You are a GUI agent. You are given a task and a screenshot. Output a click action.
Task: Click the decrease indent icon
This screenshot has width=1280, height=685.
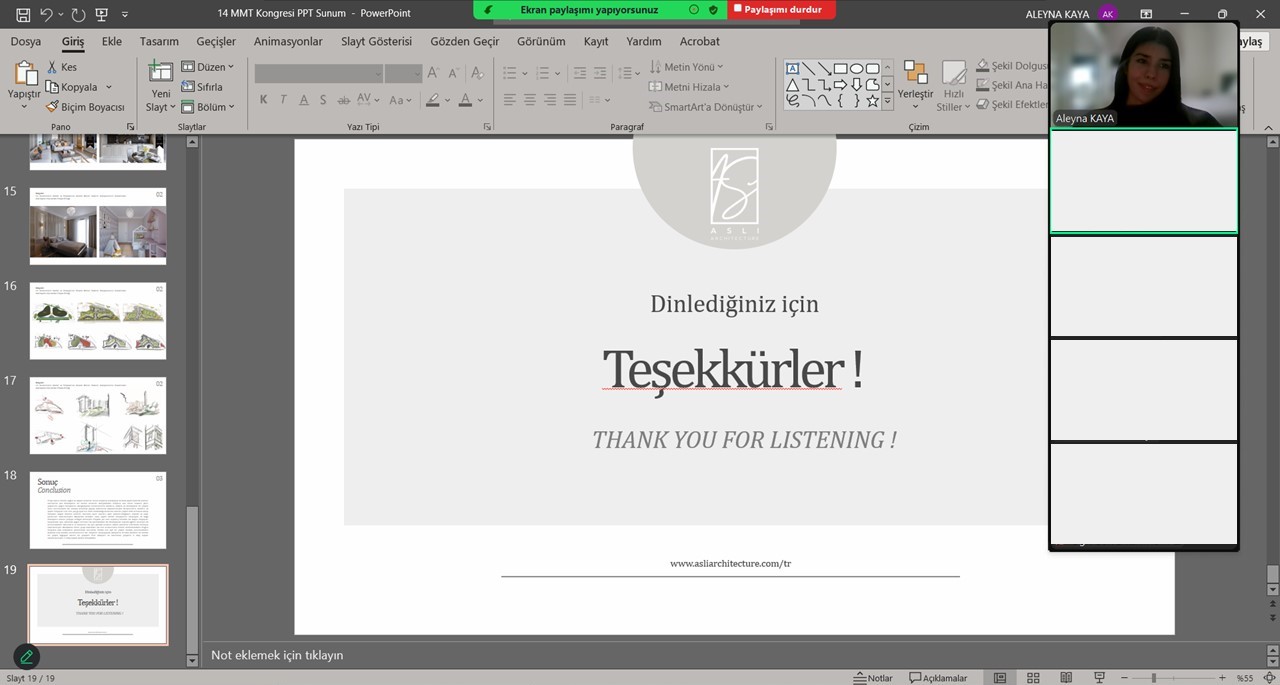(x=580, y=73)
